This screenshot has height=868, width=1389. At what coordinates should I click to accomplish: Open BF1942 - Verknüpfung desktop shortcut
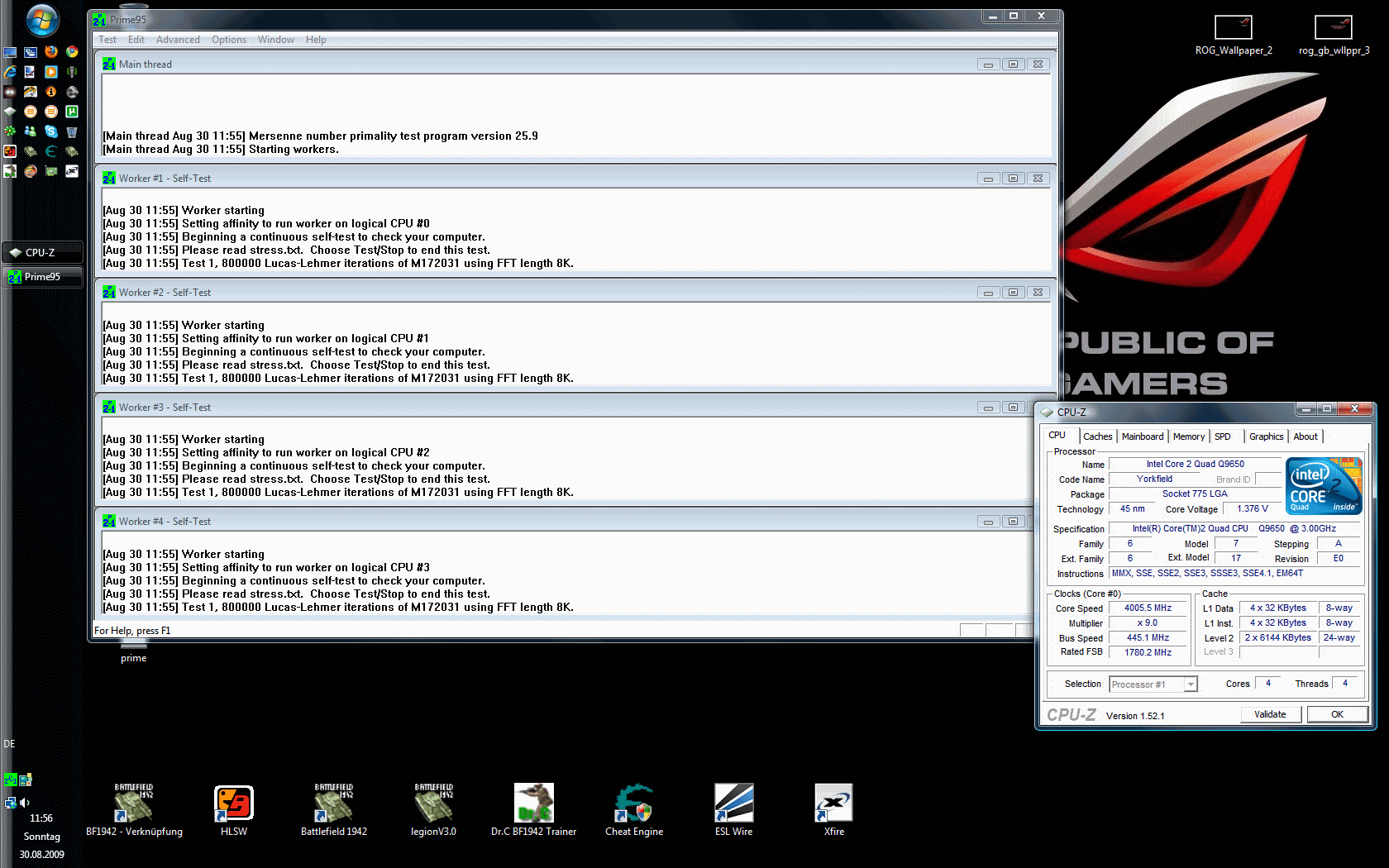pyautogui.click(x=134, y=810)
